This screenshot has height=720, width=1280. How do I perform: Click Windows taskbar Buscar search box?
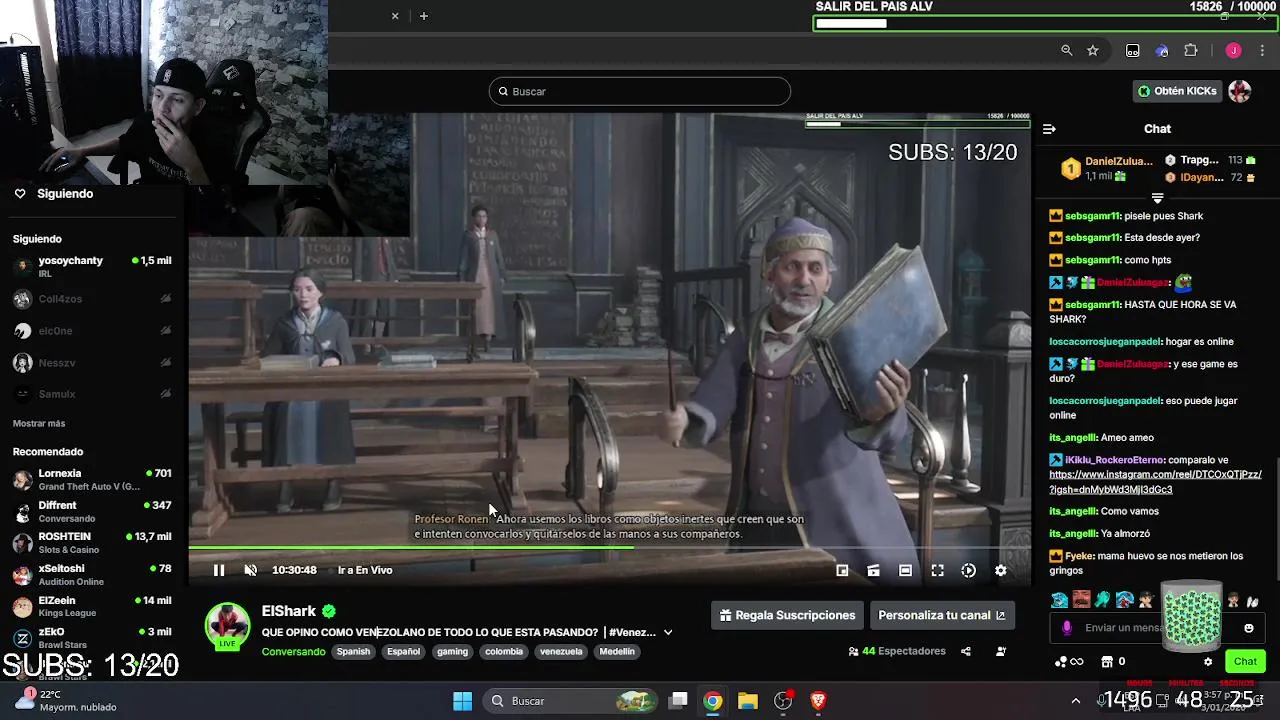tap(570, 701)
